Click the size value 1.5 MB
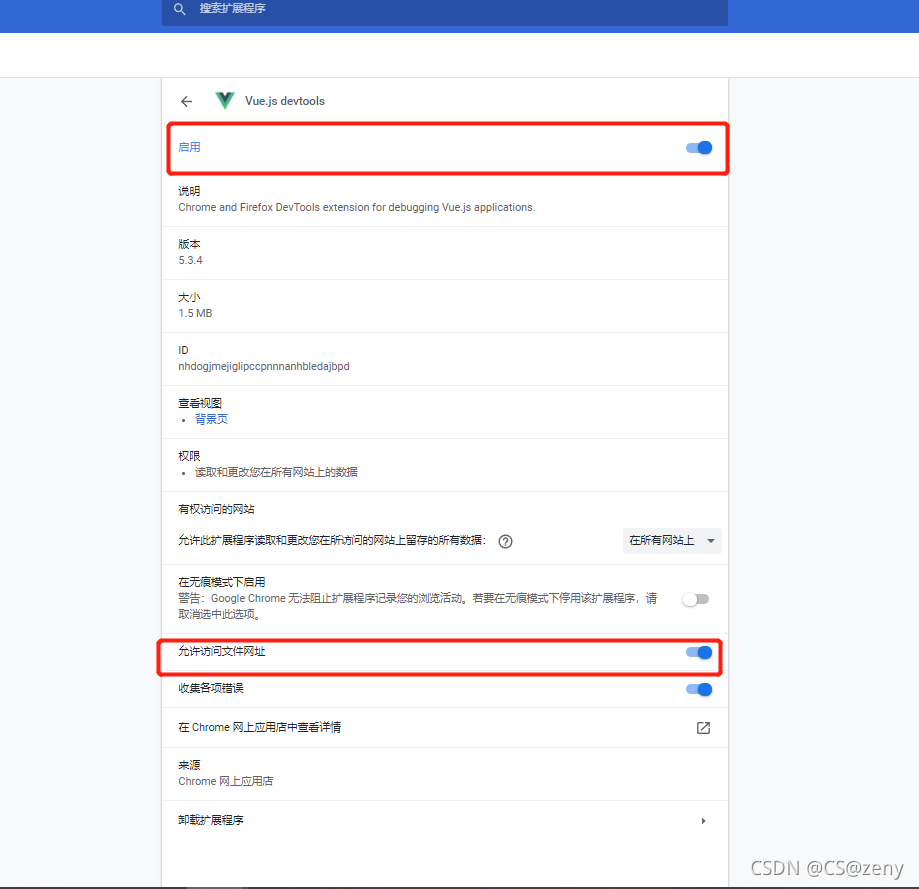The width and height of the screenshot is (919, 889). [x=195, y=314]
